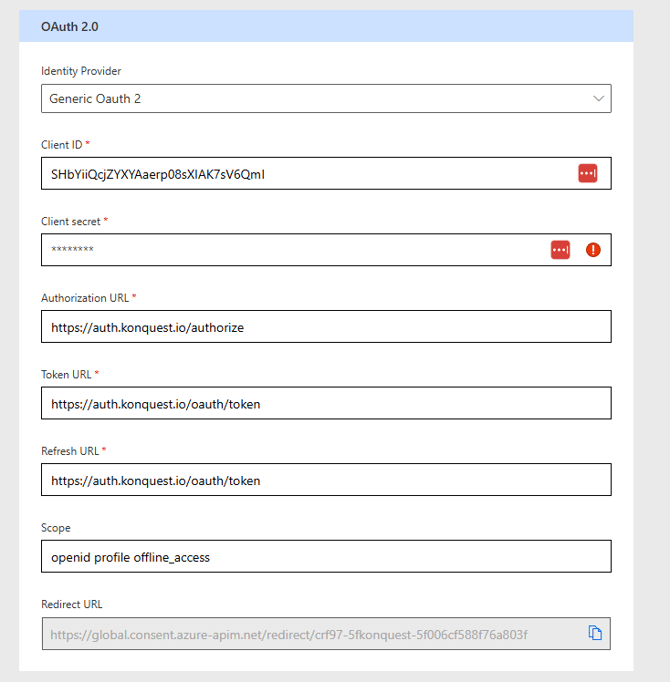
Task: Click the Scope label
Action: 56,528
